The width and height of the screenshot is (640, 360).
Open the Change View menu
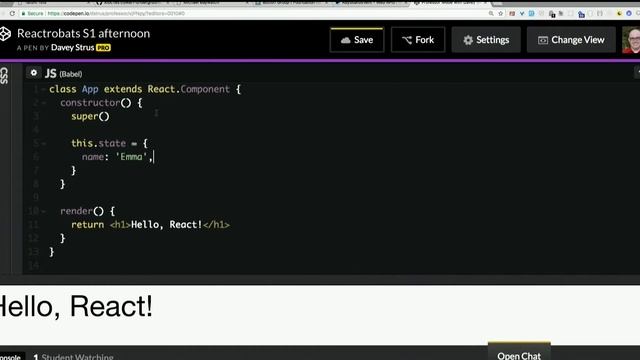coord(571,40)
